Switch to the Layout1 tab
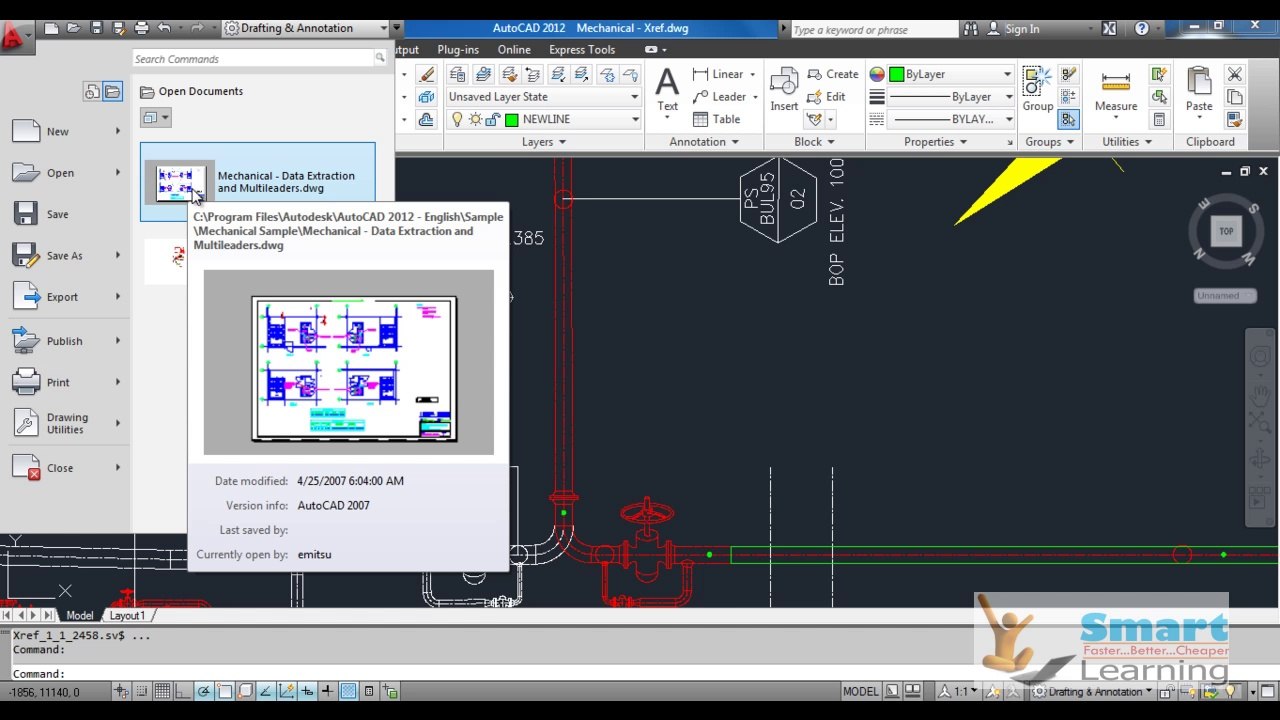 tap(127, 616)
